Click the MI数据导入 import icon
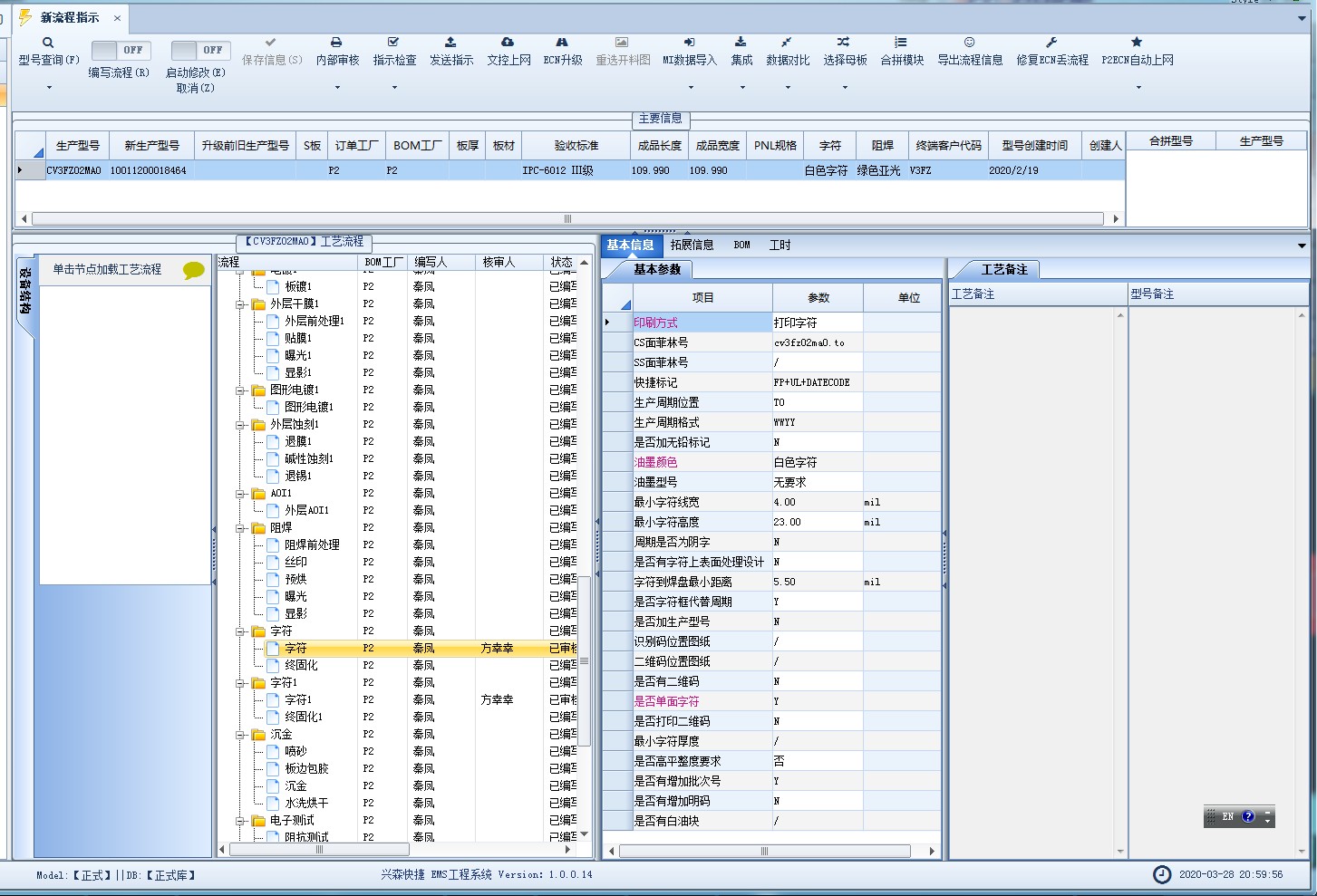Screen dimensions: 1317x896 tap(689, 43)
